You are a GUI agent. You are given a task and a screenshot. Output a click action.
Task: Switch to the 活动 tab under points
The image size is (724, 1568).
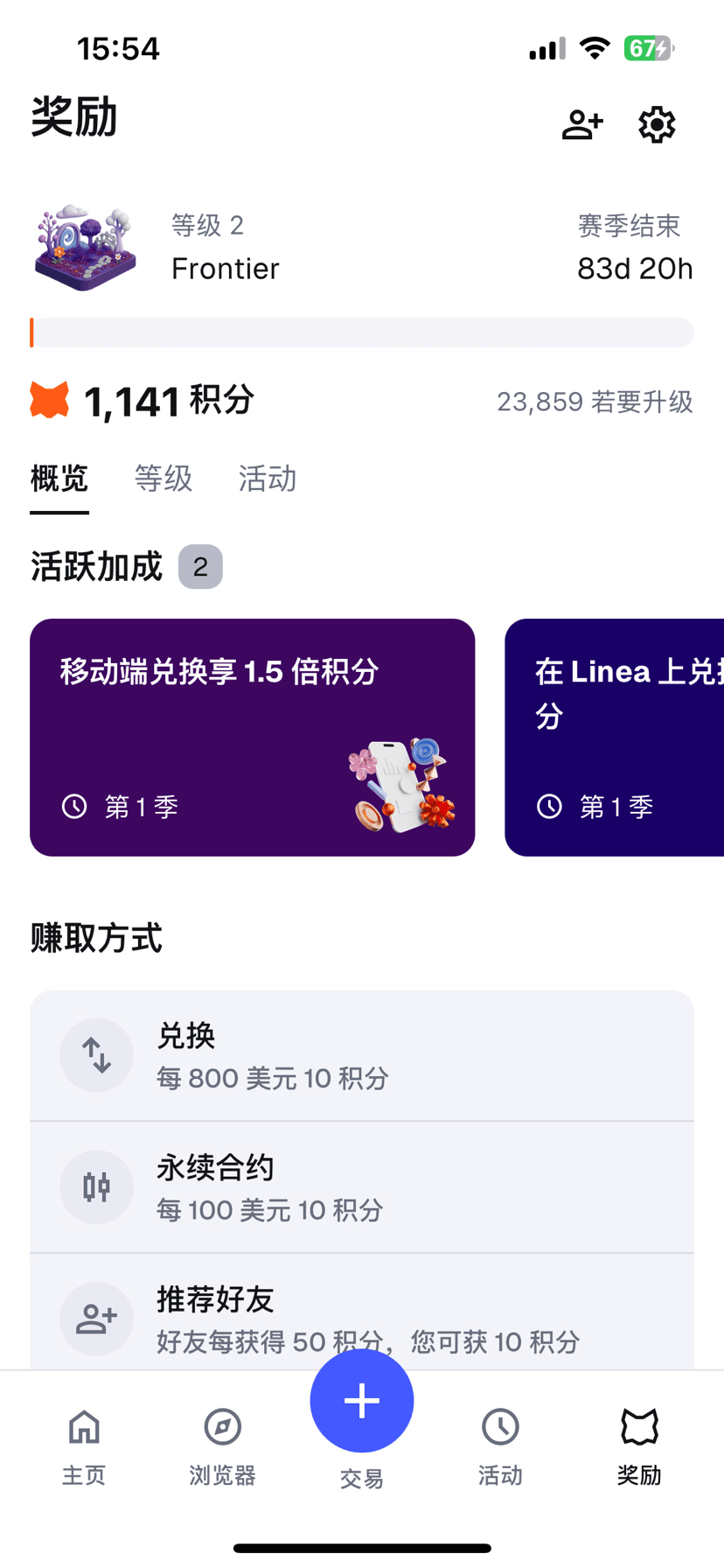click(268, 479)
